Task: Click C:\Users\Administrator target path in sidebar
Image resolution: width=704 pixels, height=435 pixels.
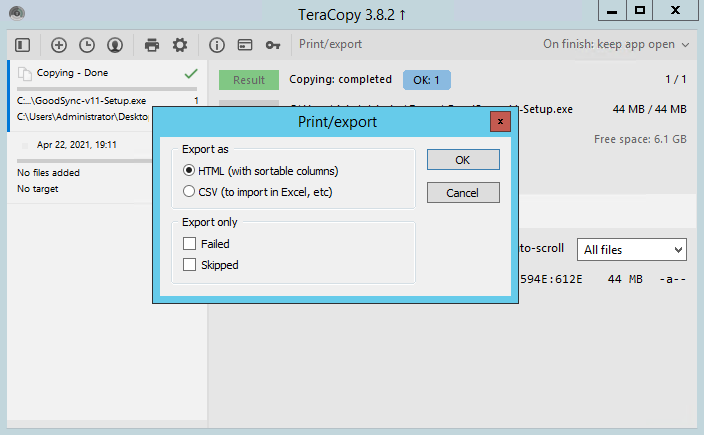Action: click(83, 117)
